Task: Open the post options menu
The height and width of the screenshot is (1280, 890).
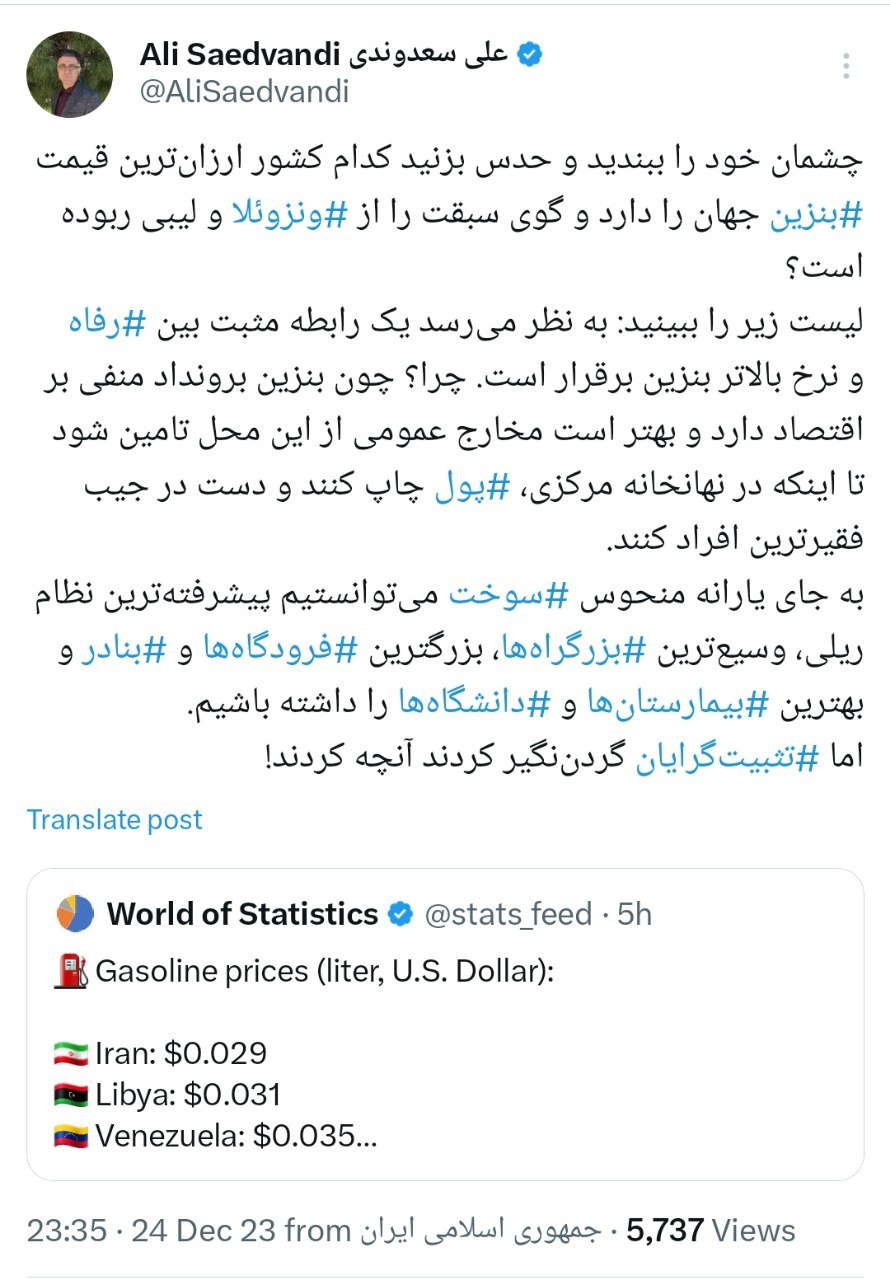Action: 845,62
